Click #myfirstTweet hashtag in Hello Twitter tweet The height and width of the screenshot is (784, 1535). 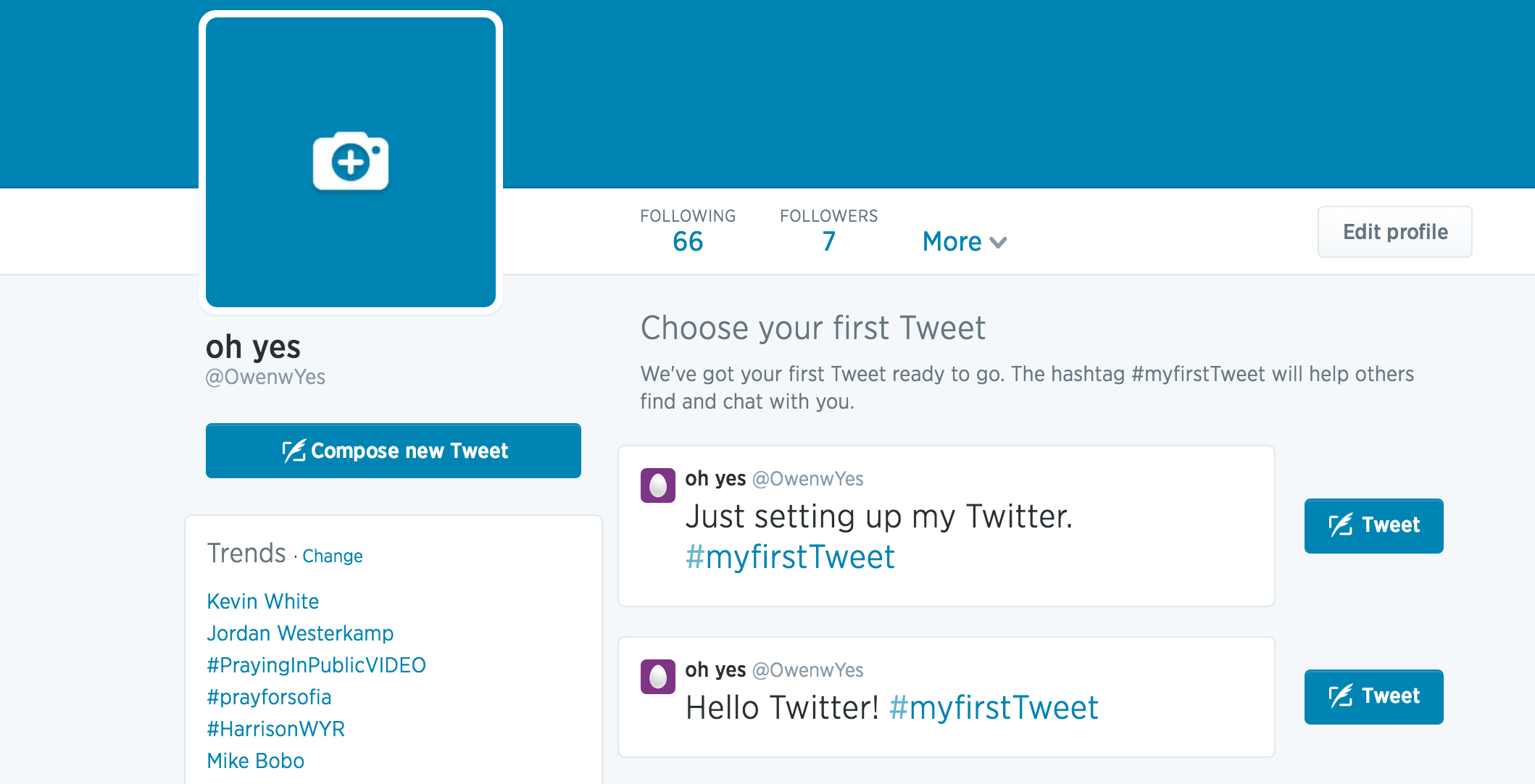(x=994, y=707)
